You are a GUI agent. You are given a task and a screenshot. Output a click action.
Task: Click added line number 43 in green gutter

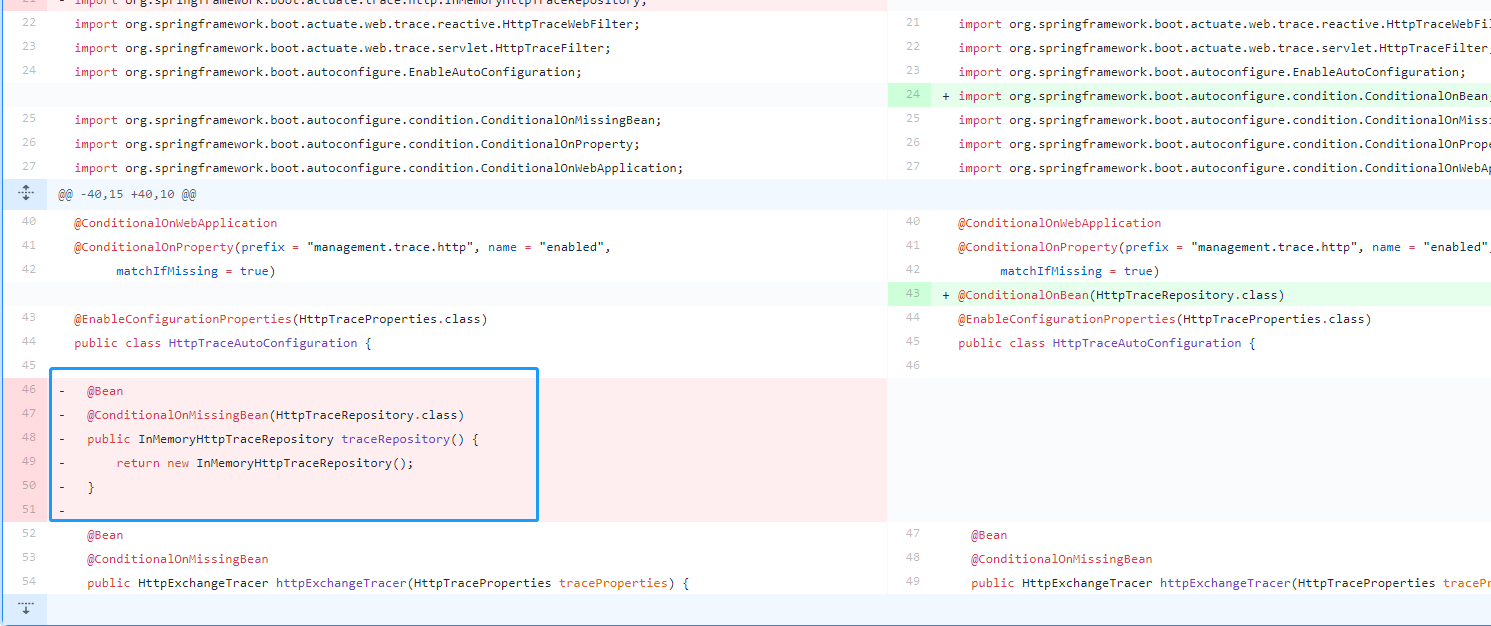pos(912,295)
